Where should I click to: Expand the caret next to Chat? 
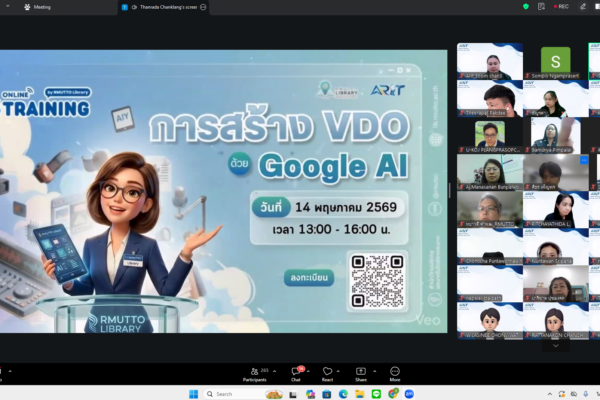[308, 371]
